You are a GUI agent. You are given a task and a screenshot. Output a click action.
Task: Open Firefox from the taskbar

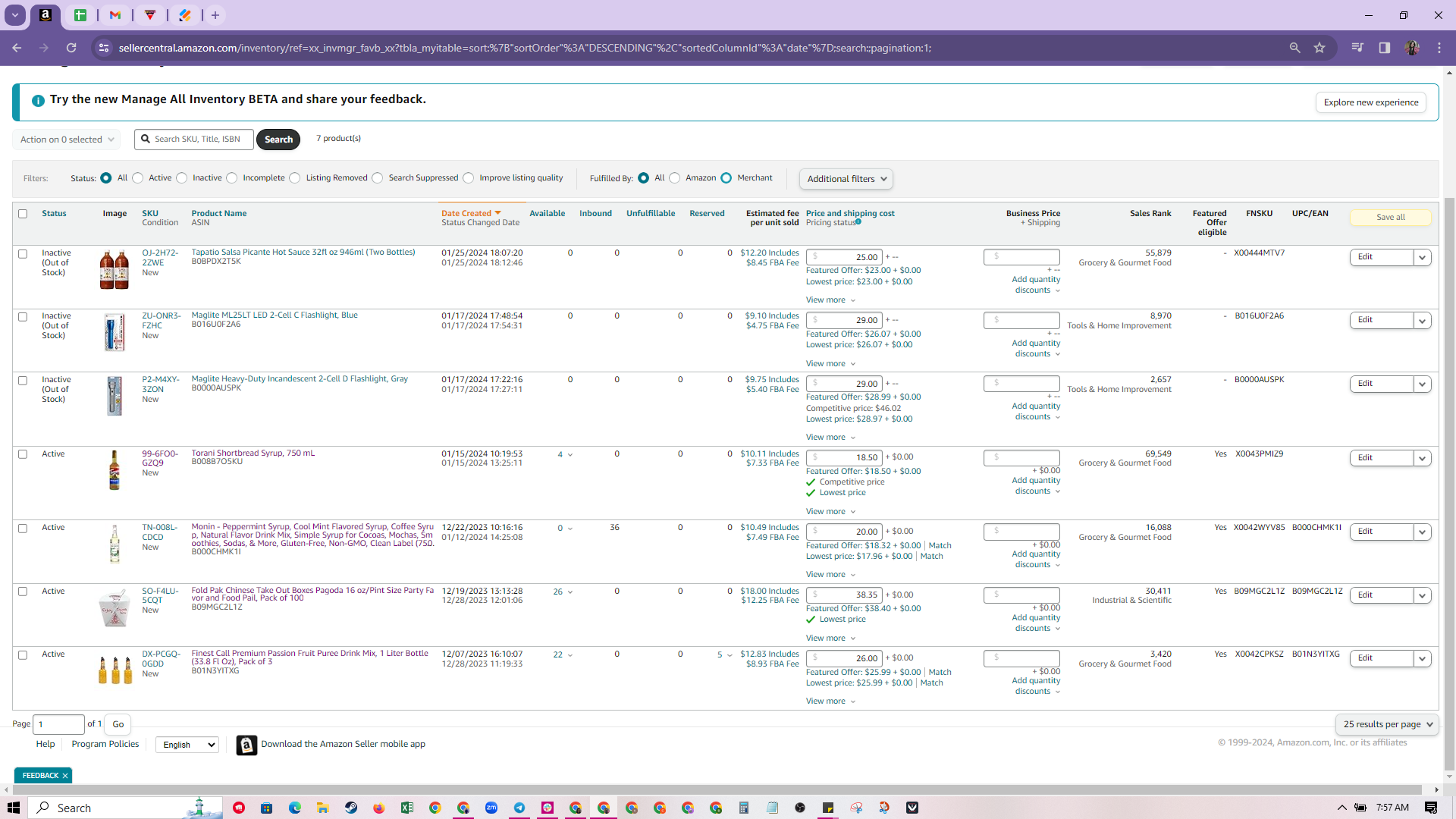tap(379, 808)
